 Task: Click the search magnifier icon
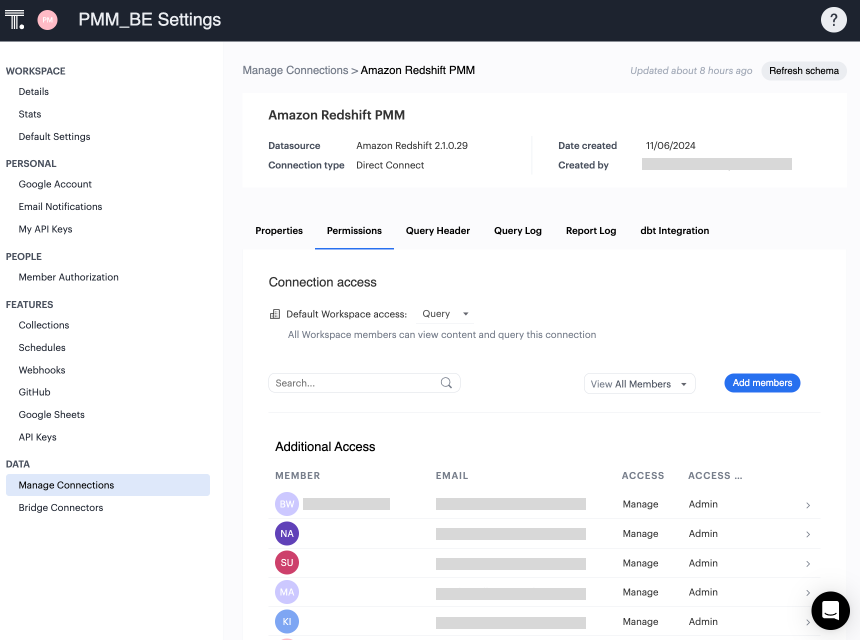tap(447, 383)
